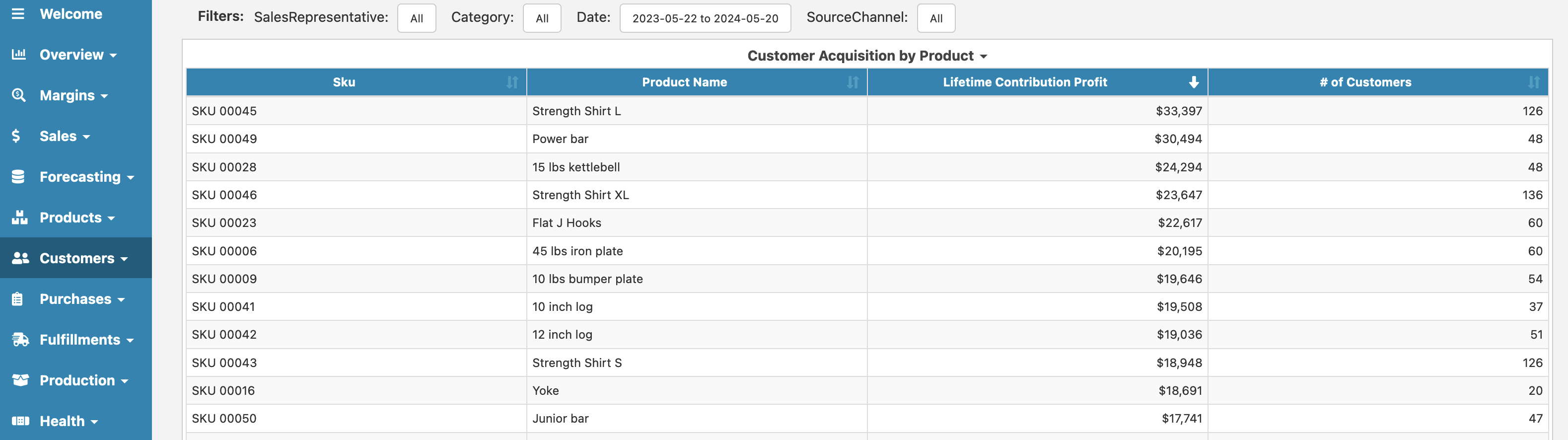Toggle sorting on the Sku column
Screen dimensions: 1568x440
tap(512, 82)
